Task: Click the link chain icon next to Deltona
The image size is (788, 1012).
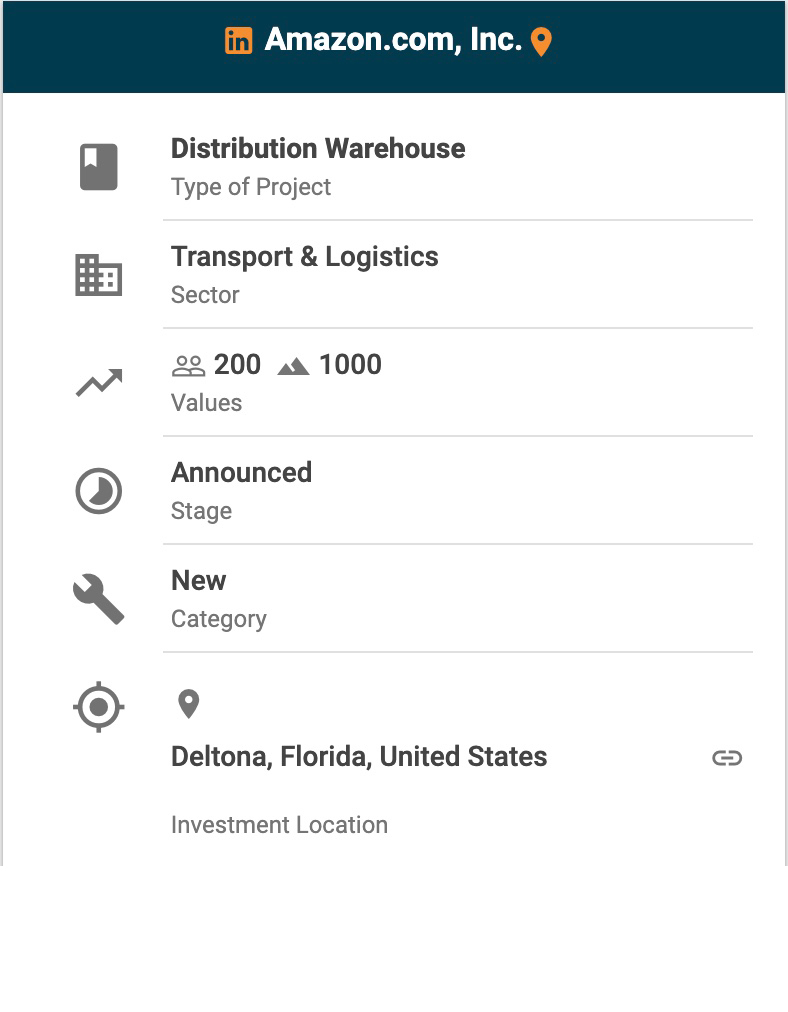Action: [727, 758]
